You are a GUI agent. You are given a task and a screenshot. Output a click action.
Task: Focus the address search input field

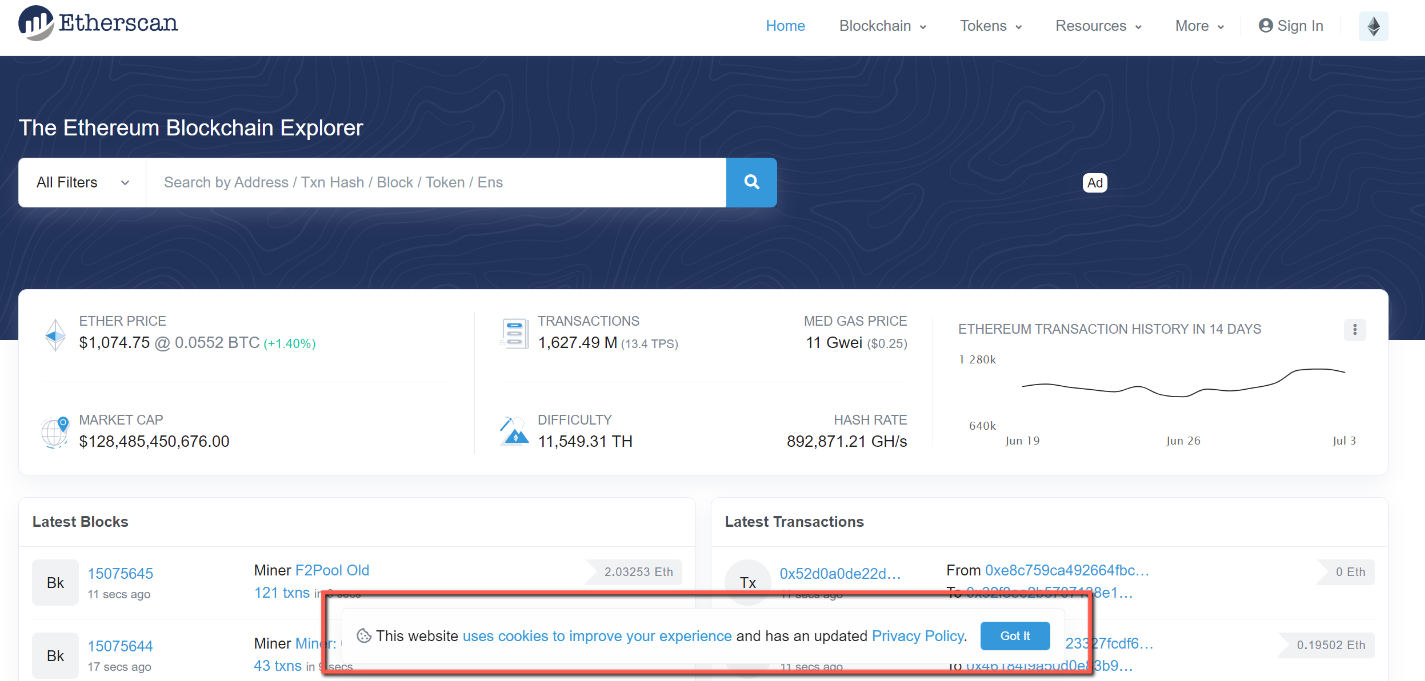435,183
